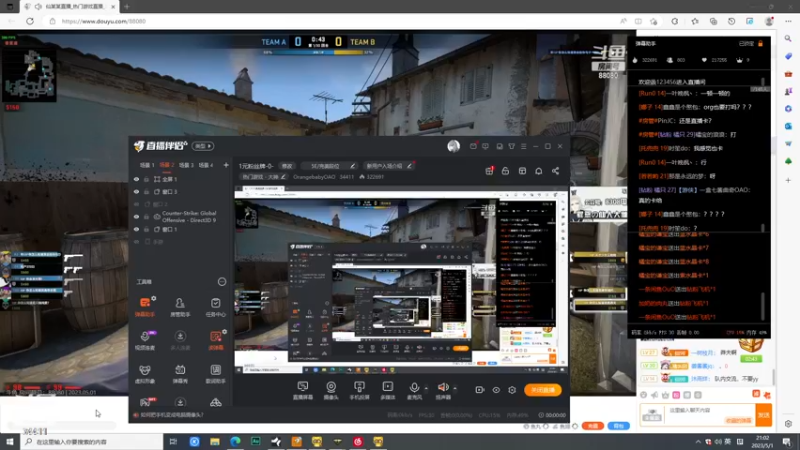Screen dimensions: 800x450
Task: Open the 弹幕秀 tool
Action: tap(180, 373)
